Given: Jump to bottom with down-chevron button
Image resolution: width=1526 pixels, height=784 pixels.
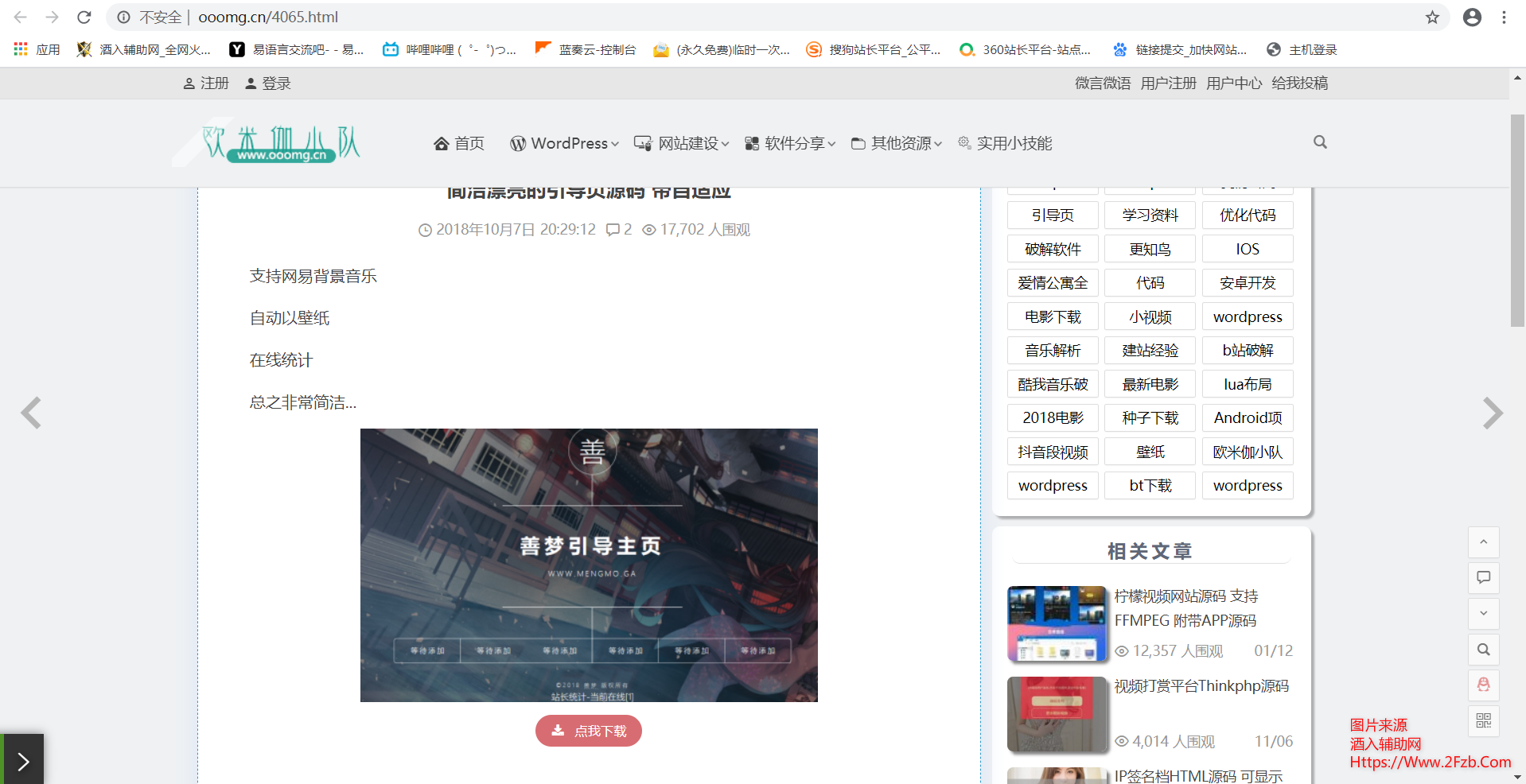Looking at the screenshot, I should (x=1484, y=614).
